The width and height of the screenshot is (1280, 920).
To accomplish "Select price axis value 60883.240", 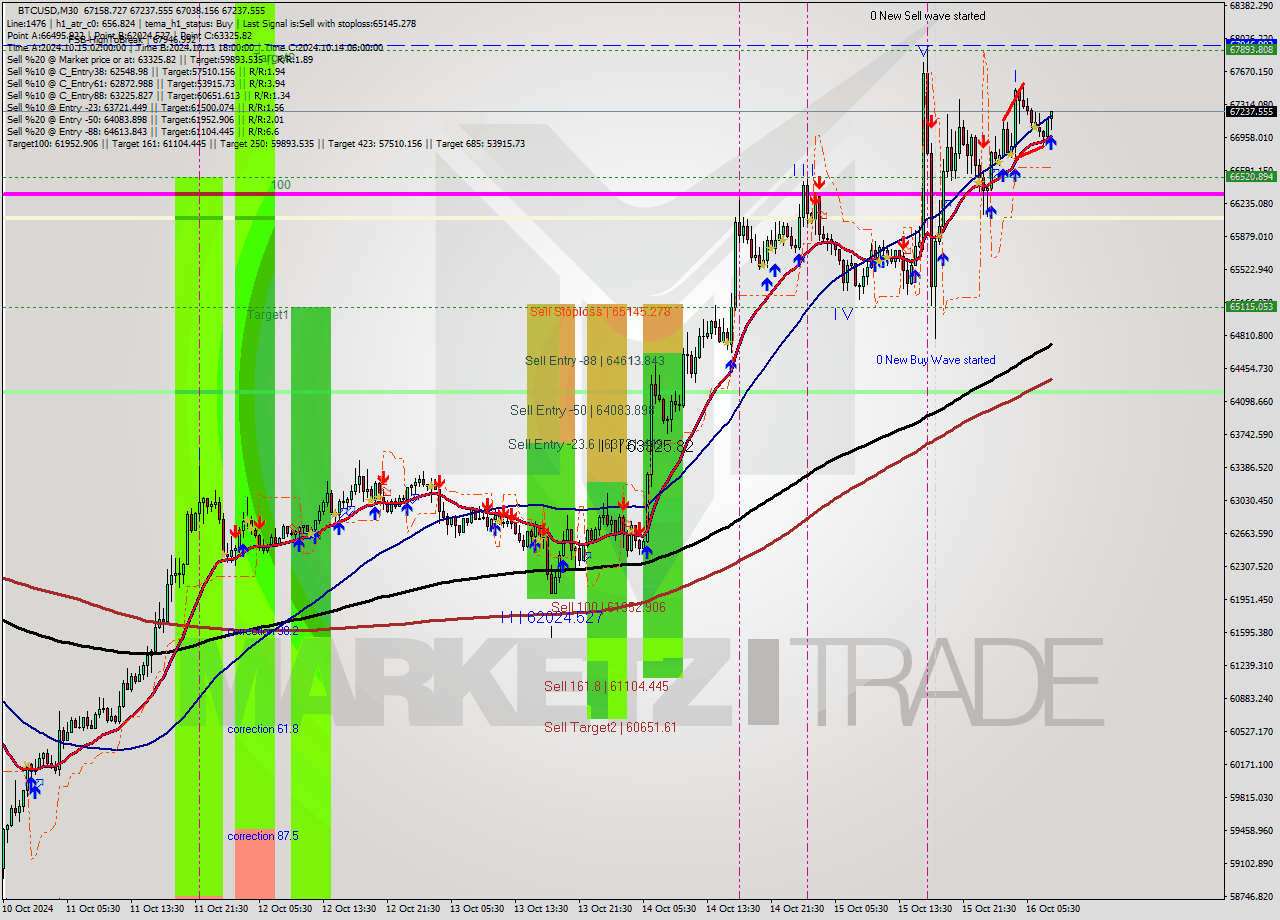I will (1251, 699).
